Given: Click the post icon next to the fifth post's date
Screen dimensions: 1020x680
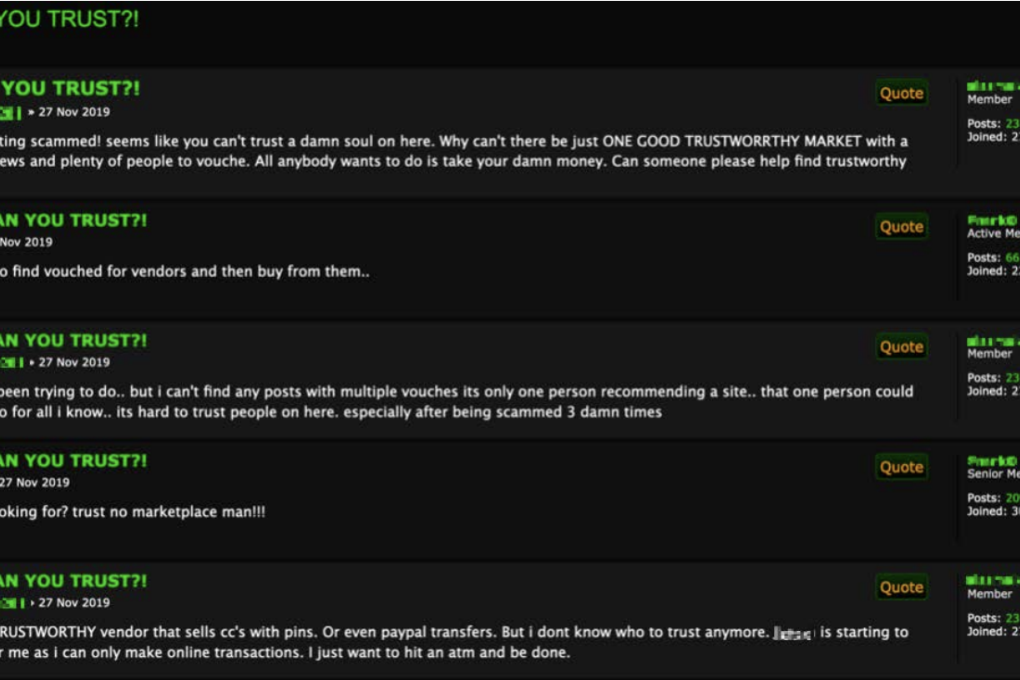Looking at the screenshot, I should (10, 603).
